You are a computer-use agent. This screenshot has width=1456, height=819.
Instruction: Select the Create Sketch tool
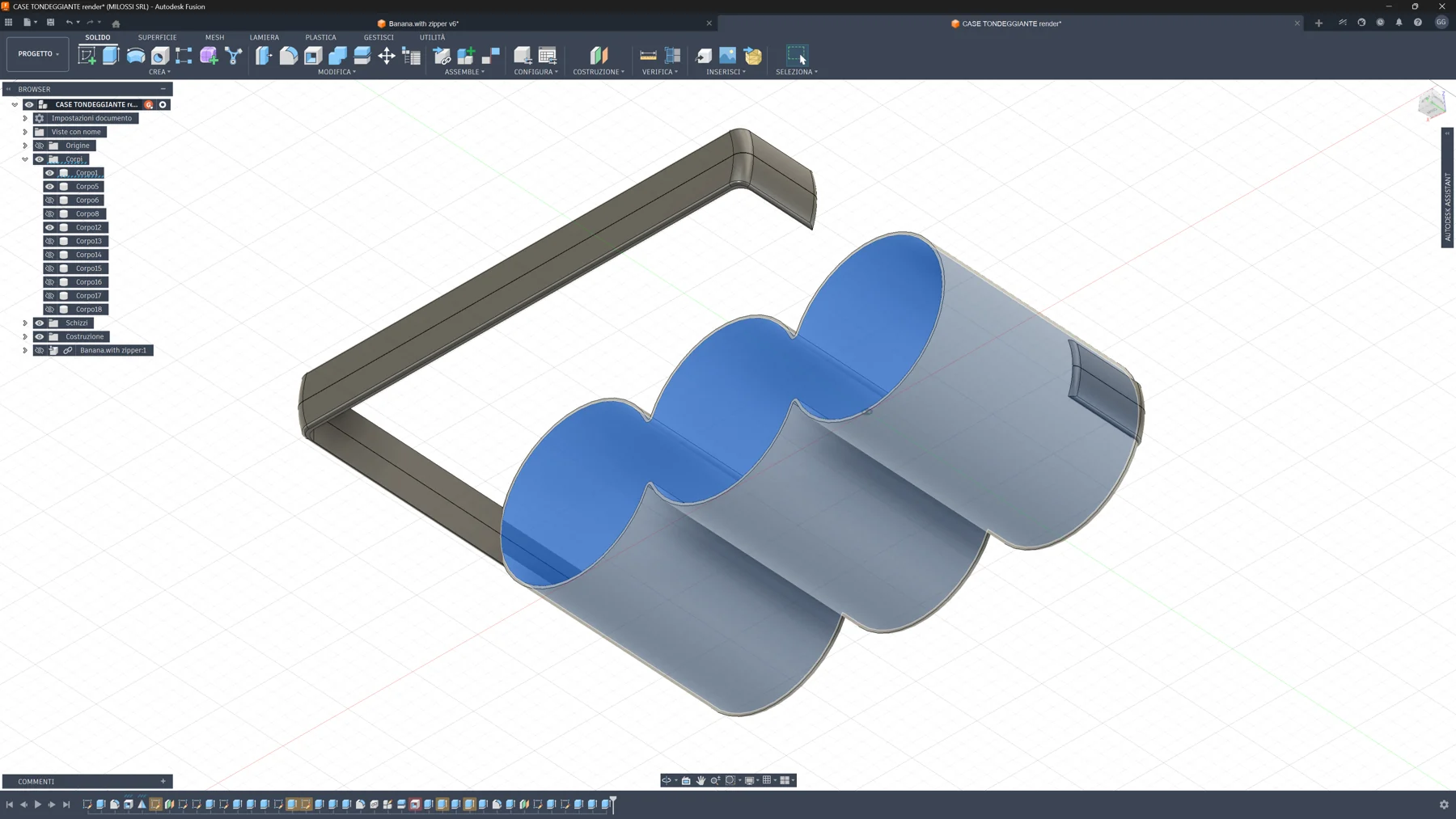[87, 55]
